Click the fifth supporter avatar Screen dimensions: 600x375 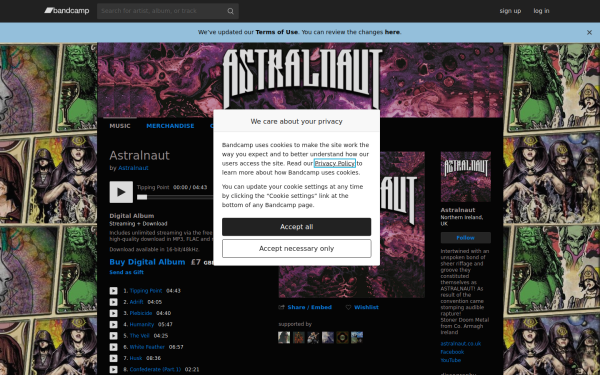[342, 338]
